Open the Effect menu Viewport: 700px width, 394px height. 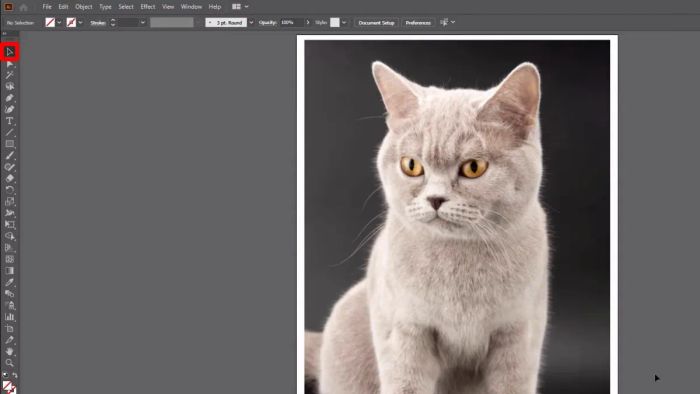coord(148,7)
